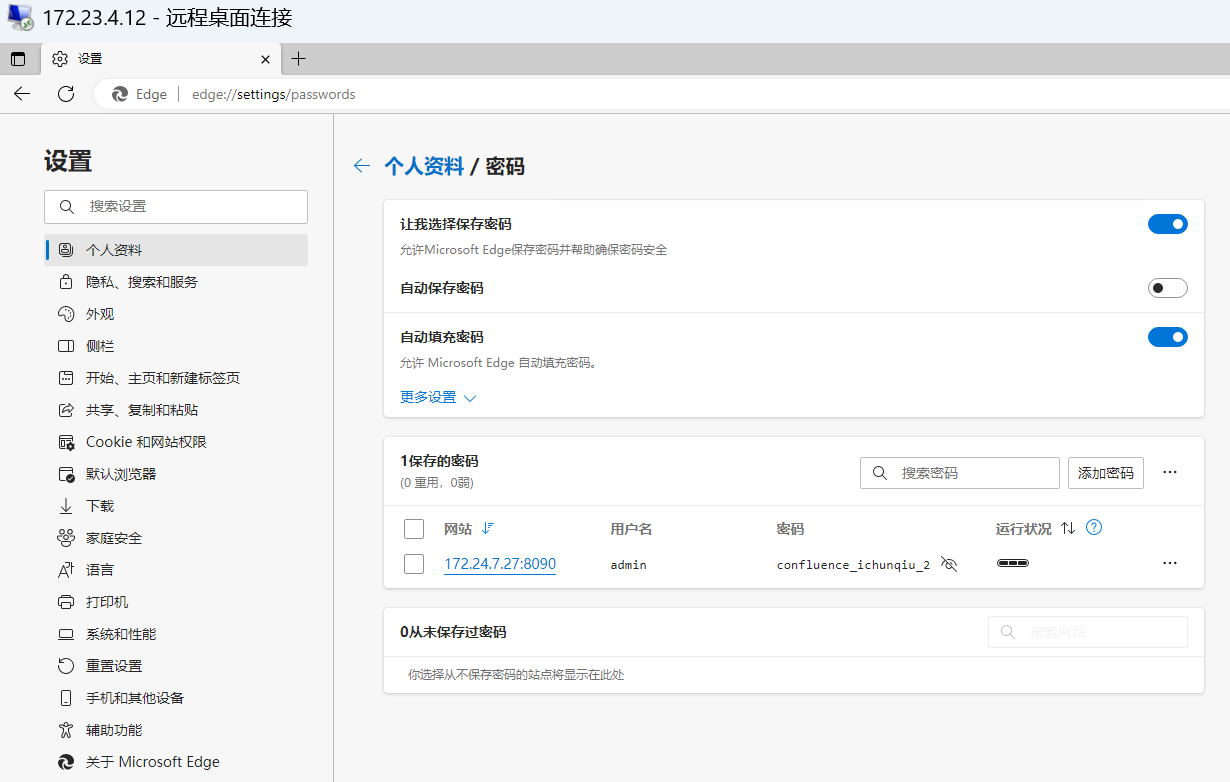The height and width of the screenshot is (782, 1230).
Task: Open 共享、复制和粘贴 settings
Action: [x=176, y=410]
